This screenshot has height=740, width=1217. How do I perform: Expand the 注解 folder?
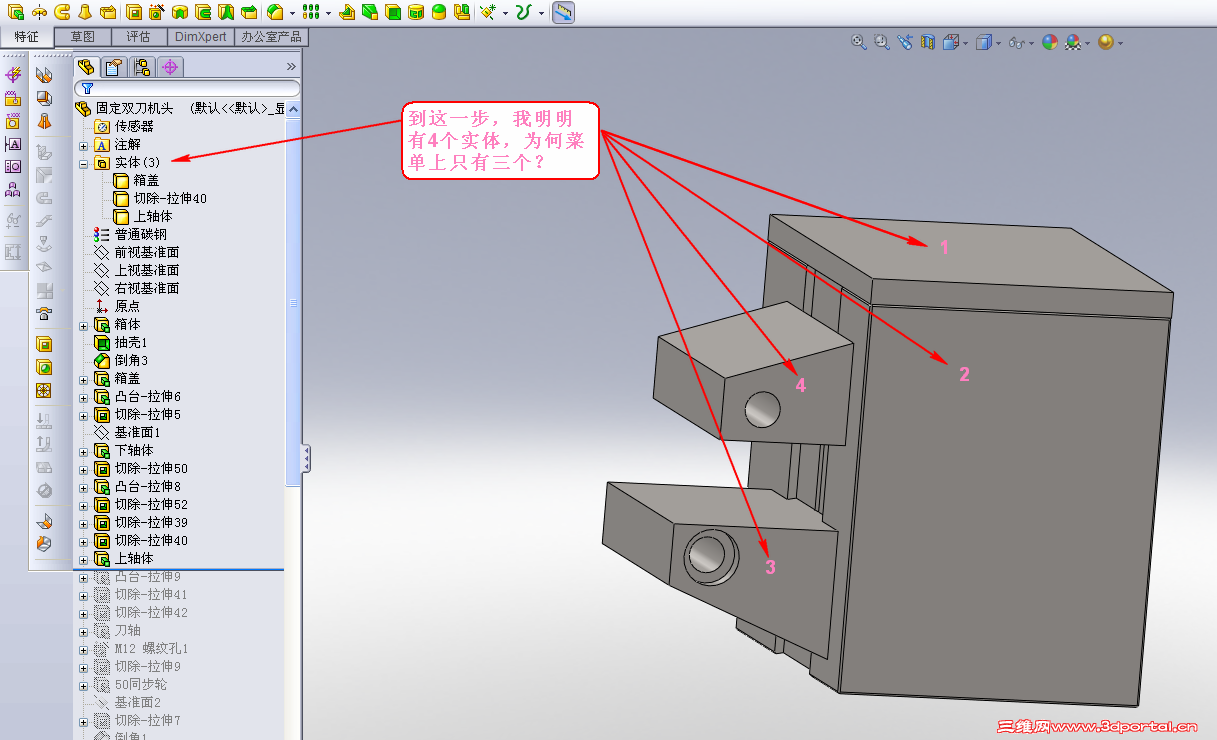tap(84, 145)
